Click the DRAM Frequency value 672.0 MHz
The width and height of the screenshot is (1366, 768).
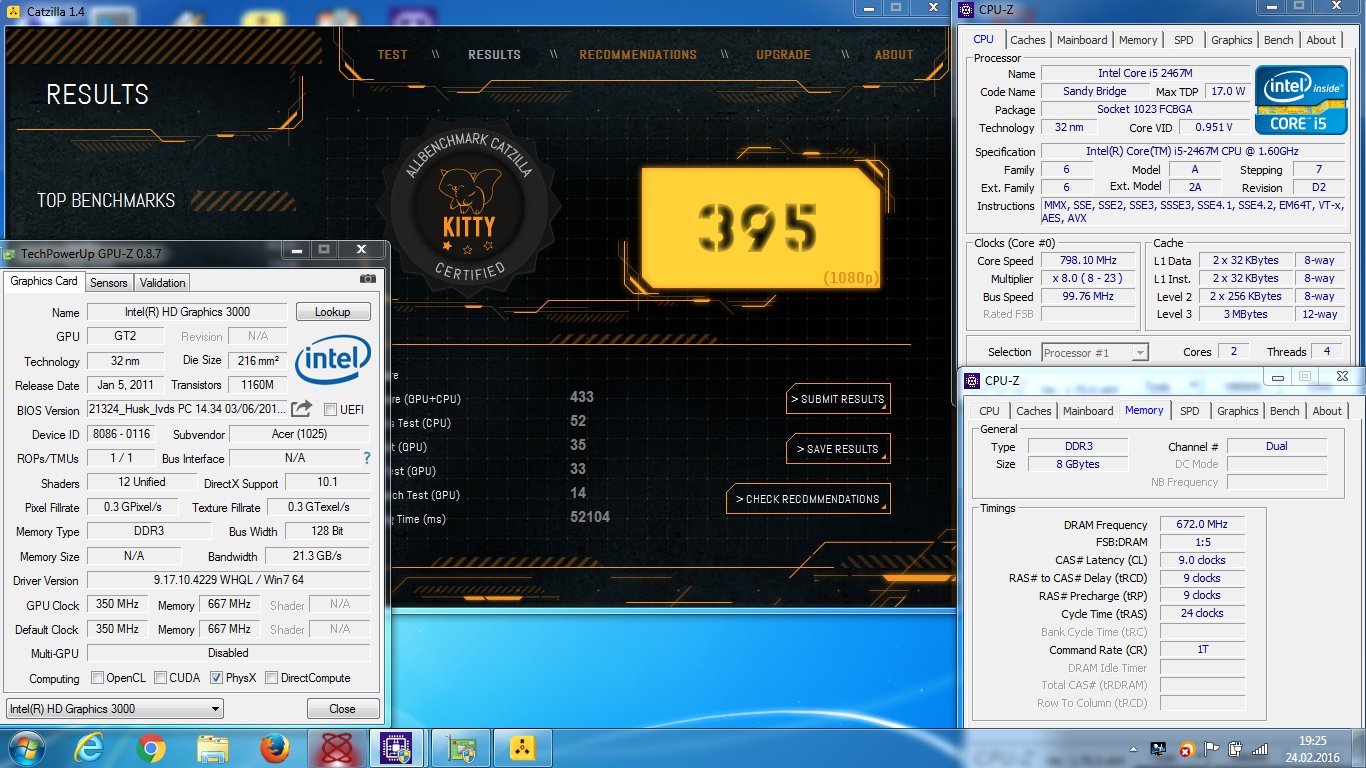tap(1202, 524)
